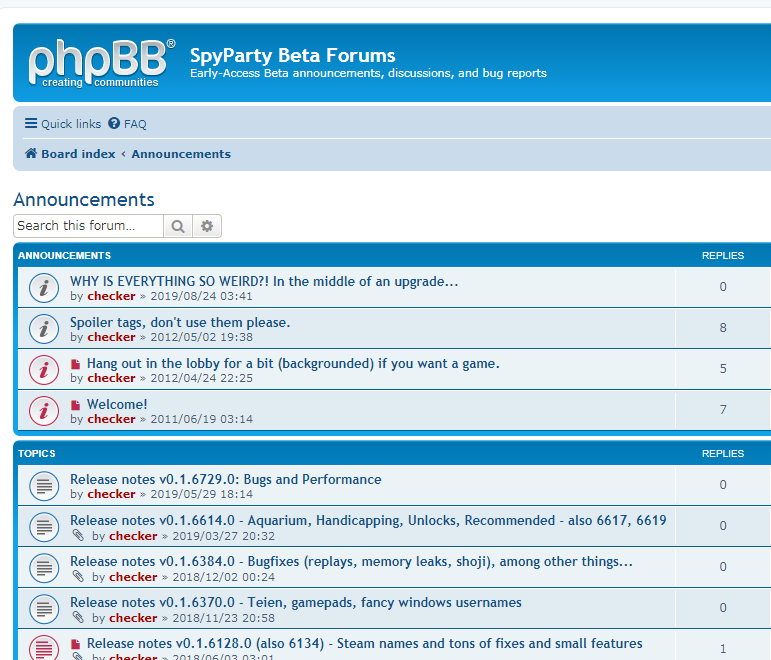Open Hang out in the lobby topic

click(293, 363)
